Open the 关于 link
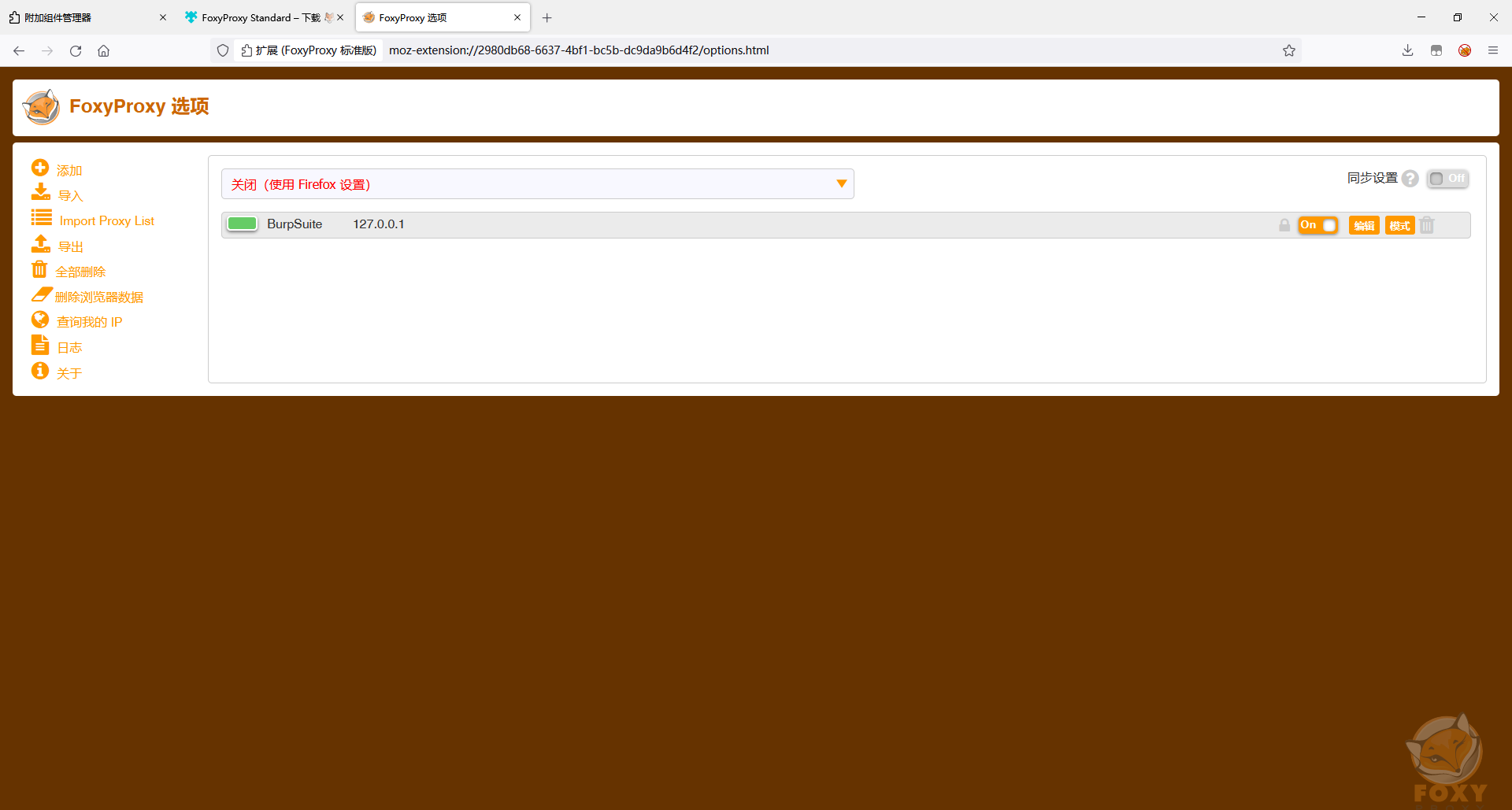The height and width of the screenshot is (810, 1512). point(69,374)
